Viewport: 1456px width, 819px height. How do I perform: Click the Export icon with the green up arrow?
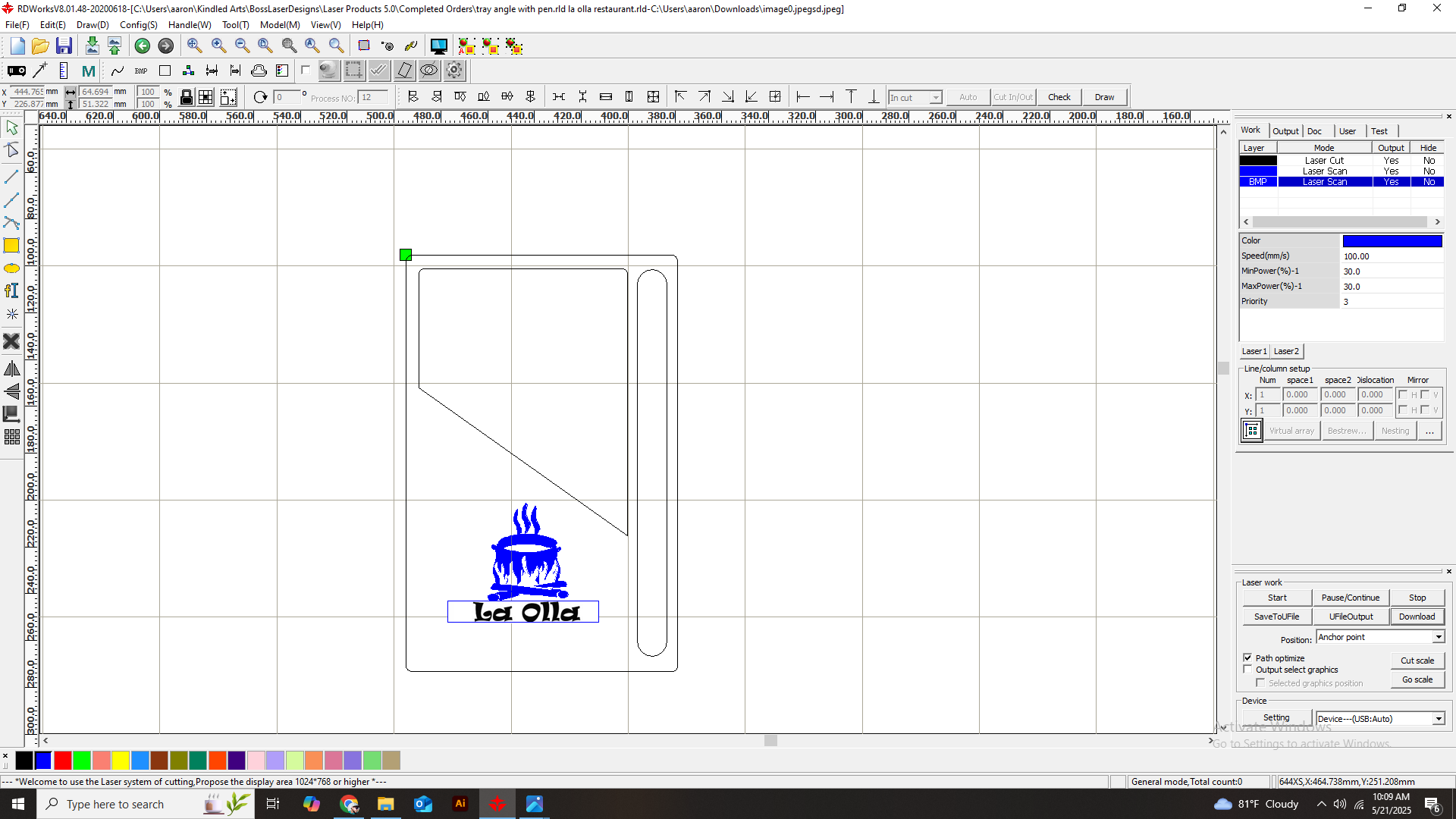pyautogui.click(x=115, y=46)
